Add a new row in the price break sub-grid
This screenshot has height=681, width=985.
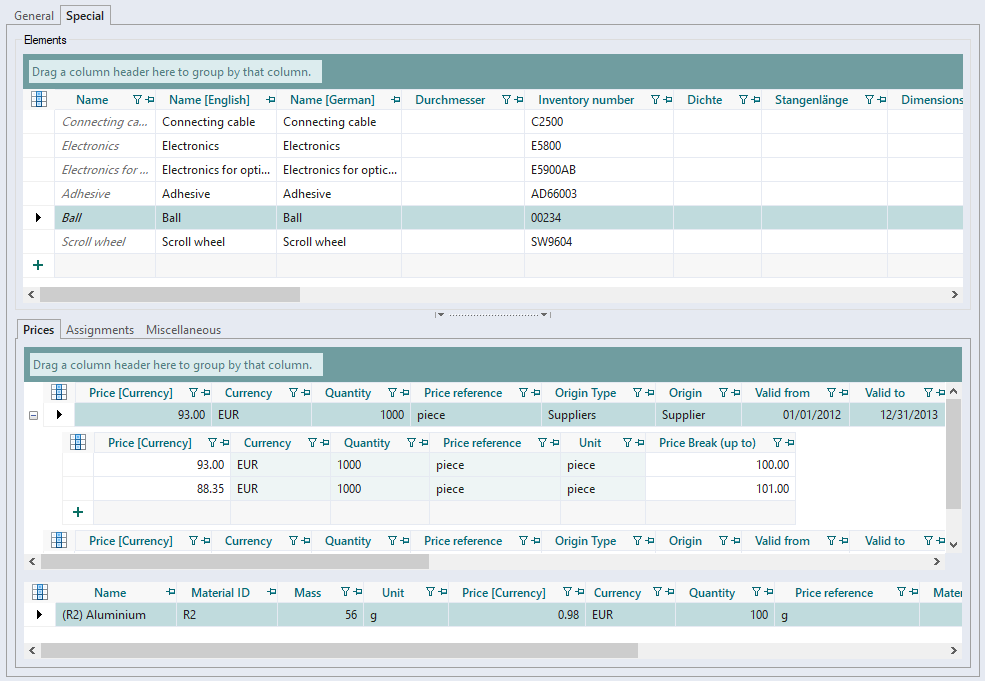[x=78, y=512]
